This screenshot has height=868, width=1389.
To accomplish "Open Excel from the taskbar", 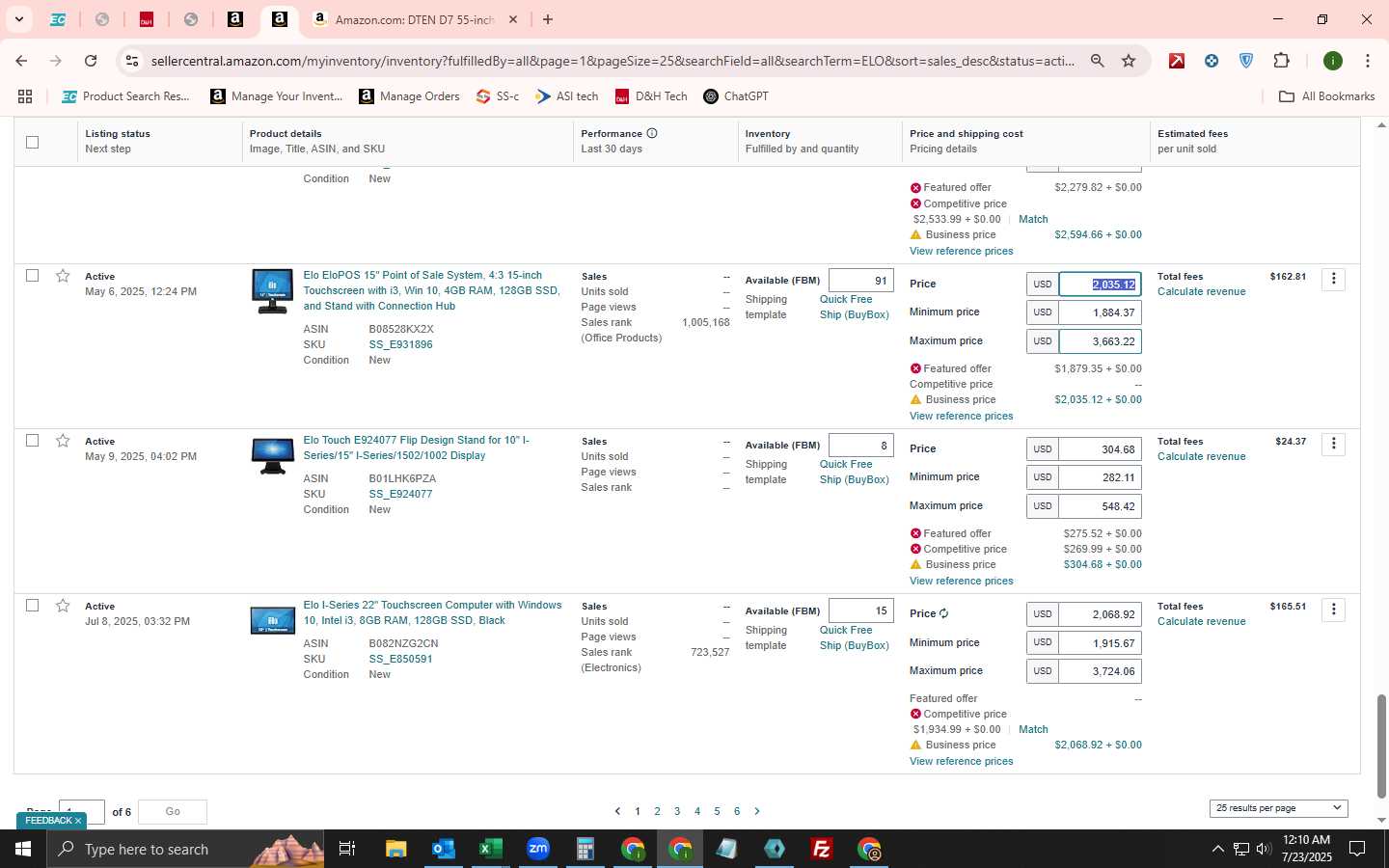I will point(490,849).
